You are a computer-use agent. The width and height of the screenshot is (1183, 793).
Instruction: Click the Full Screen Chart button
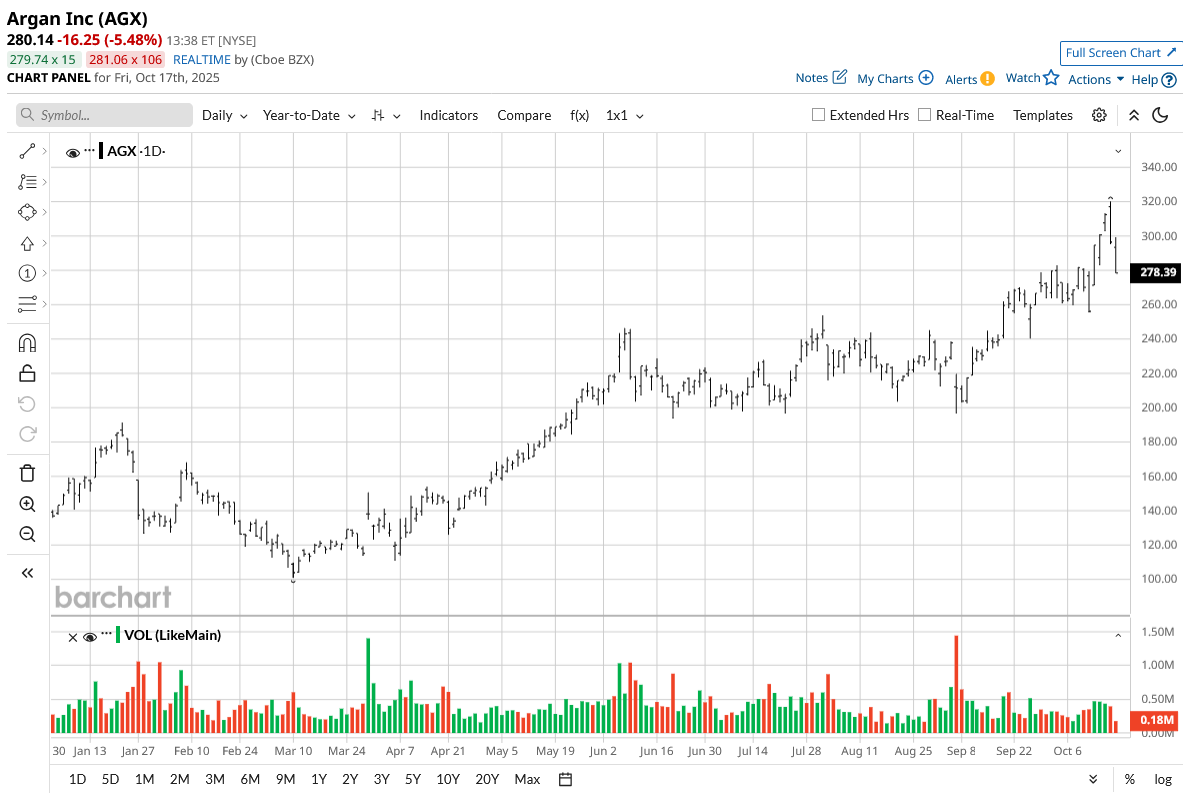pyautogui.click(x=1120, y=53)
